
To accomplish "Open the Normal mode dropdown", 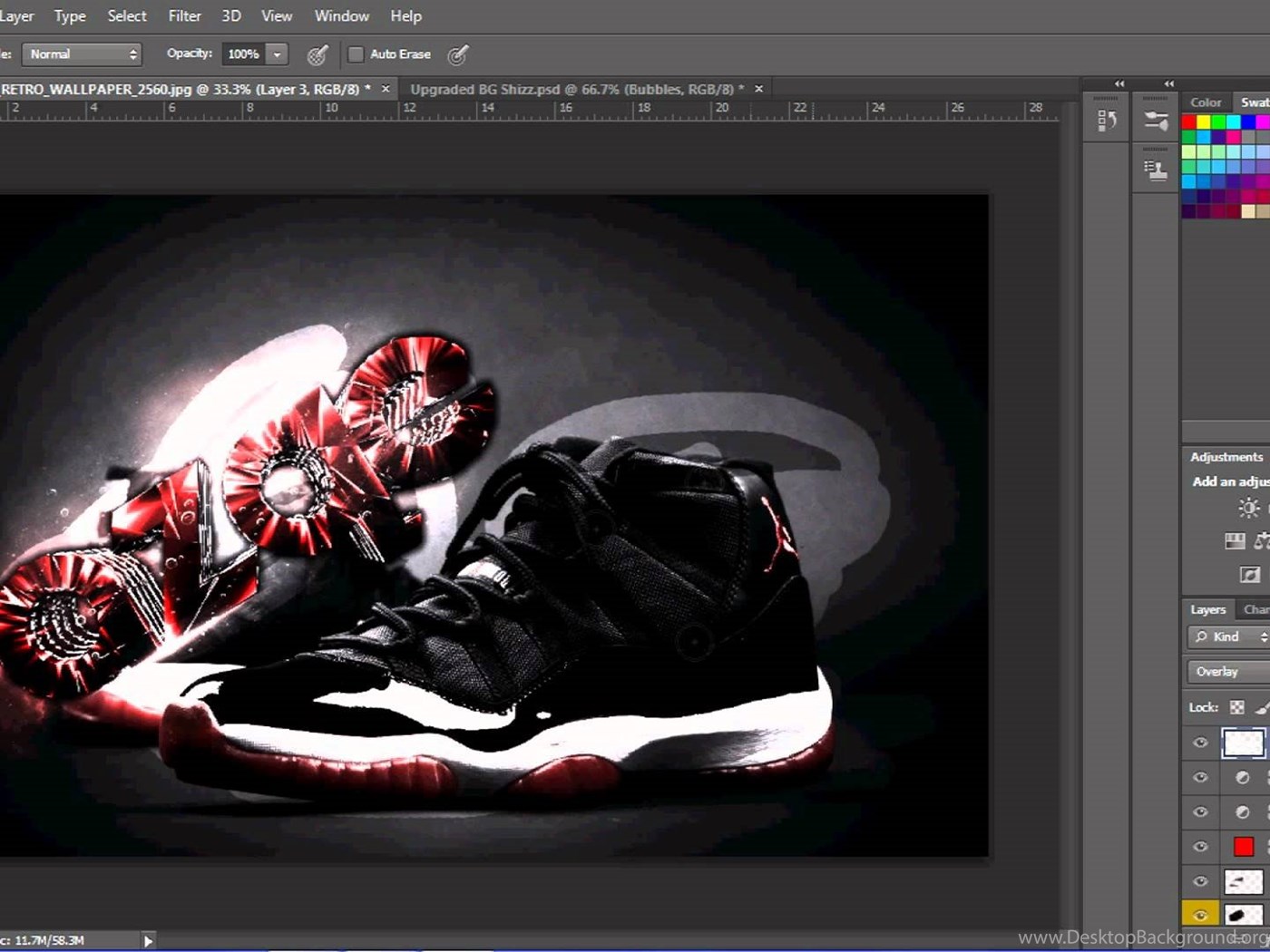I will point(82,54).
